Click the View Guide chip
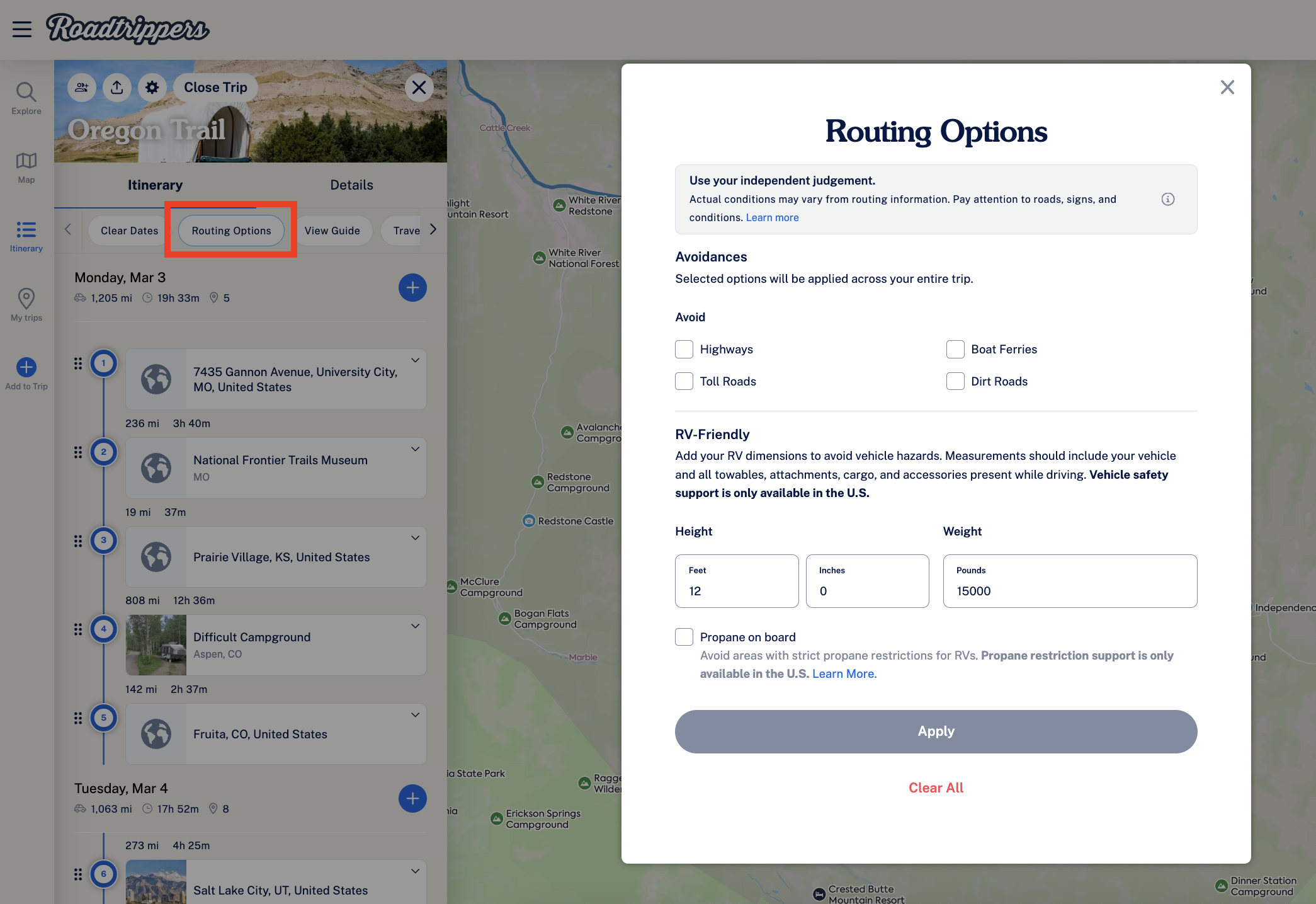 332,231
